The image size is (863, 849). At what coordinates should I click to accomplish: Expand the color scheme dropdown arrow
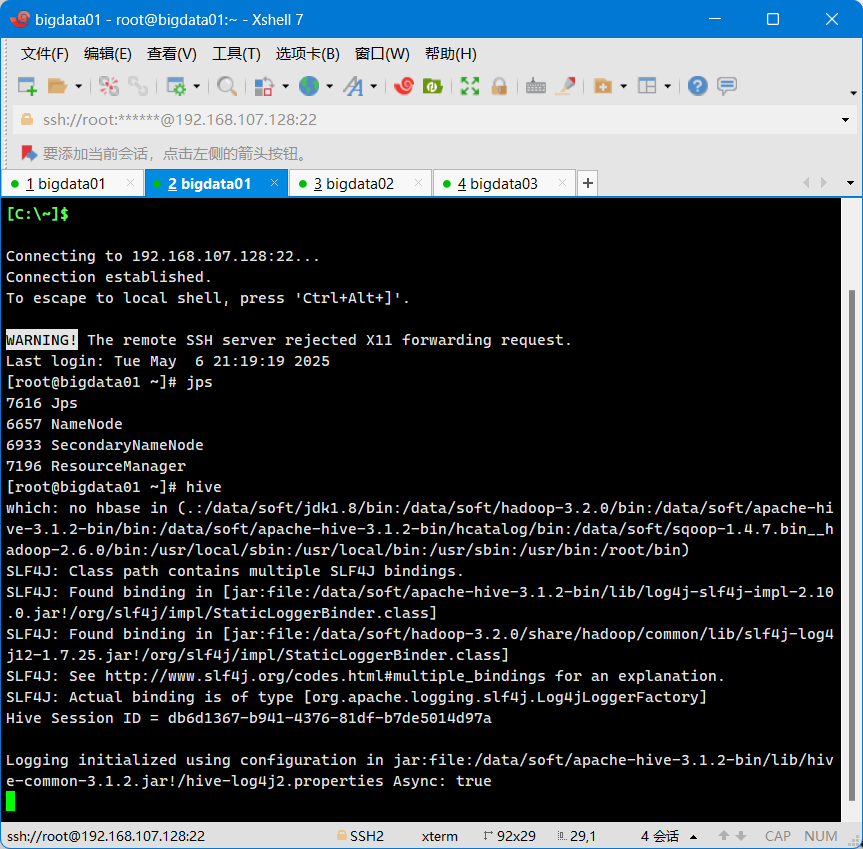pyautogui.click(x=285, y=86)
